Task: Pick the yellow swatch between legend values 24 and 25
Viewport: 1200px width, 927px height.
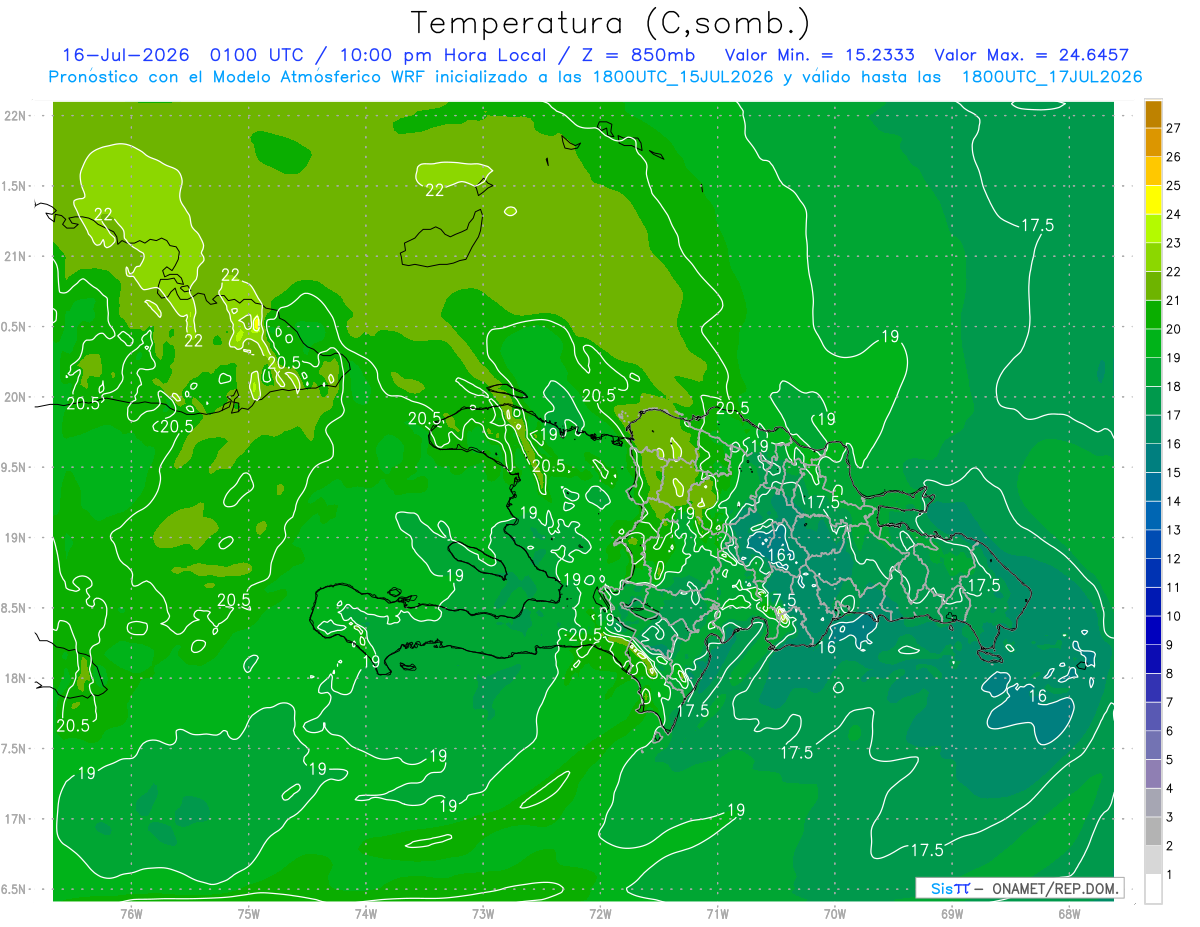Action: (1154, 200)
